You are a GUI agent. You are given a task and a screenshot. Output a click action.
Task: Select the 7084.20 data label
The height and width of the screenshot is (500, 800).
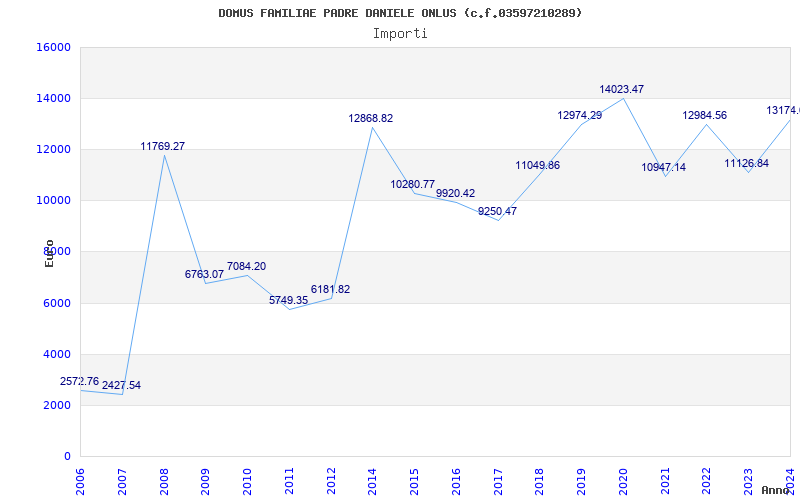coord(246,267)
